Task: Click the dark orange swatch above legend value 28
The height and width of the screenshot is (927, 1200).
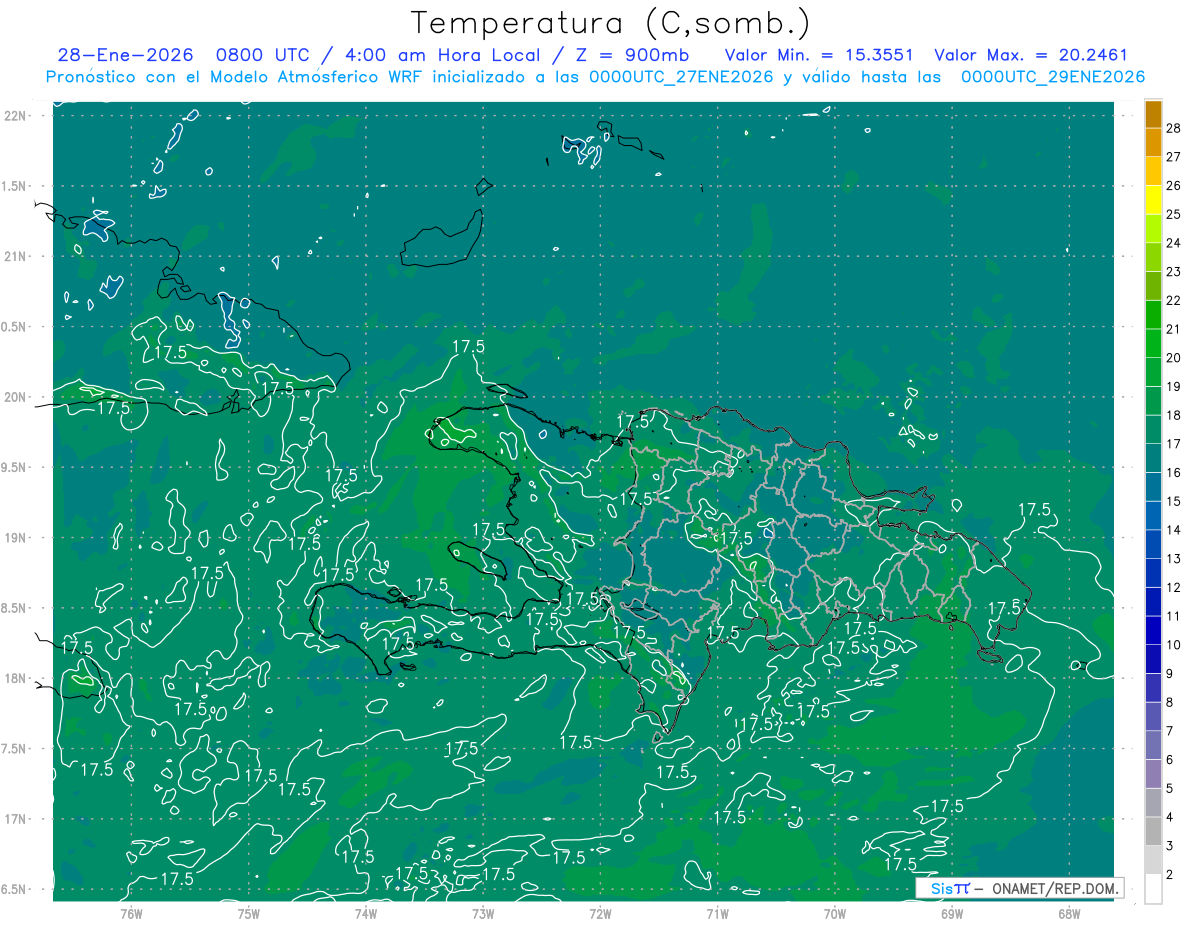Action: pos(1153,114)
